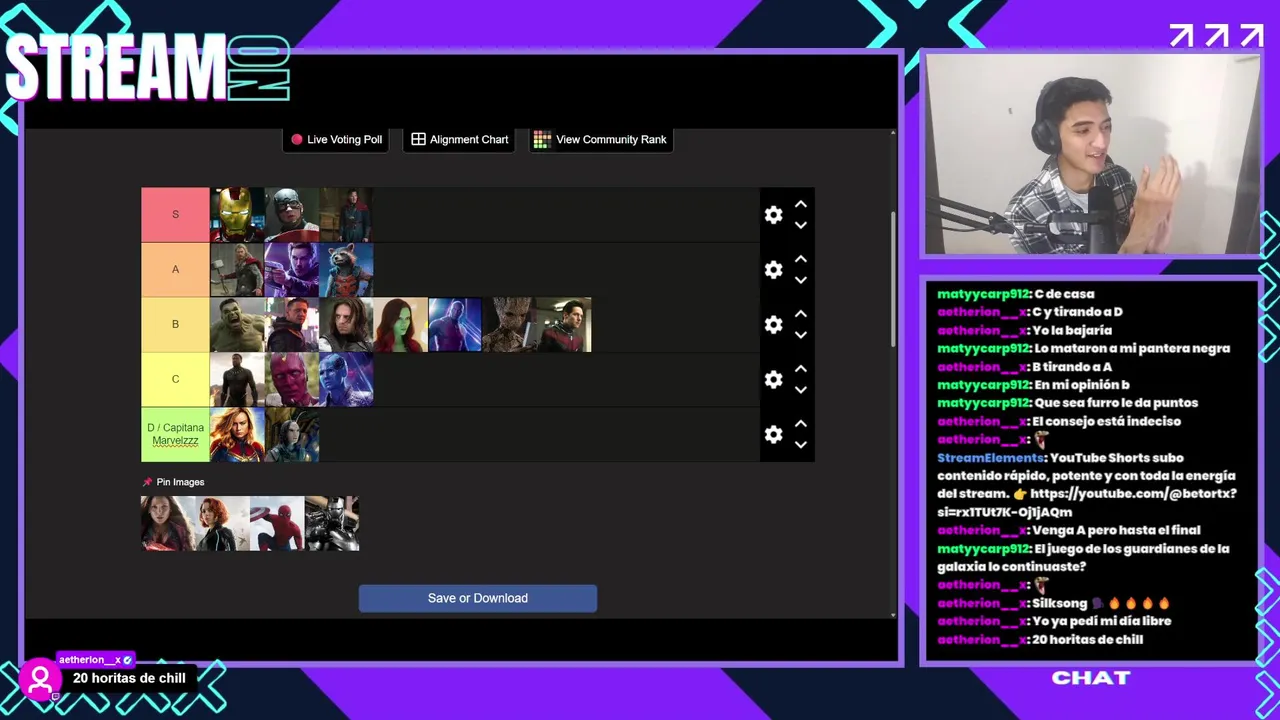Open the Alignment Chart view
The height and width of the screenshot is (720, 1280).
460,140
